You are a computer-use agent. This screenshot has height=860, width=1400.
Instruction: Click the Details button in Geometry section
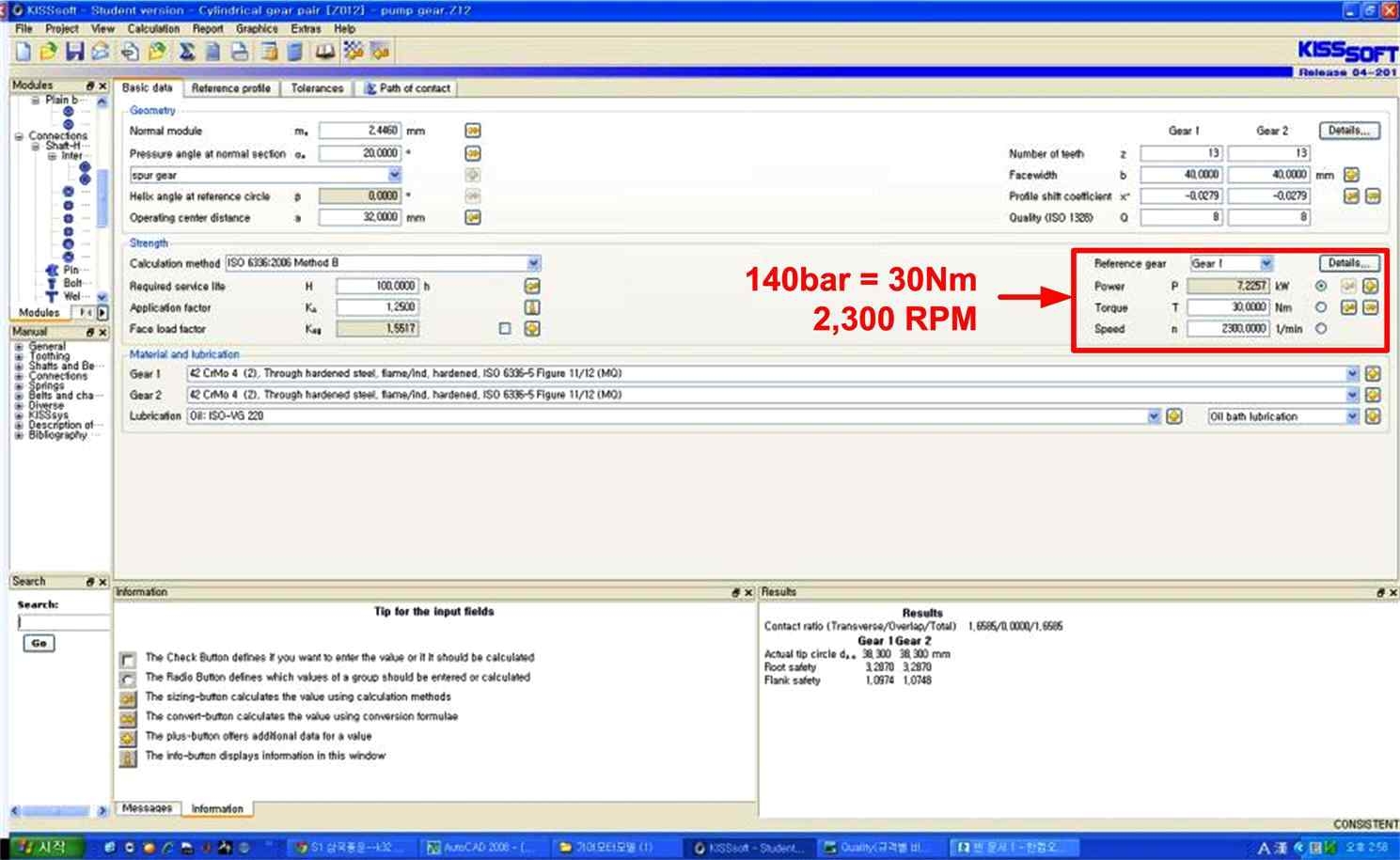pos(1349,131)
